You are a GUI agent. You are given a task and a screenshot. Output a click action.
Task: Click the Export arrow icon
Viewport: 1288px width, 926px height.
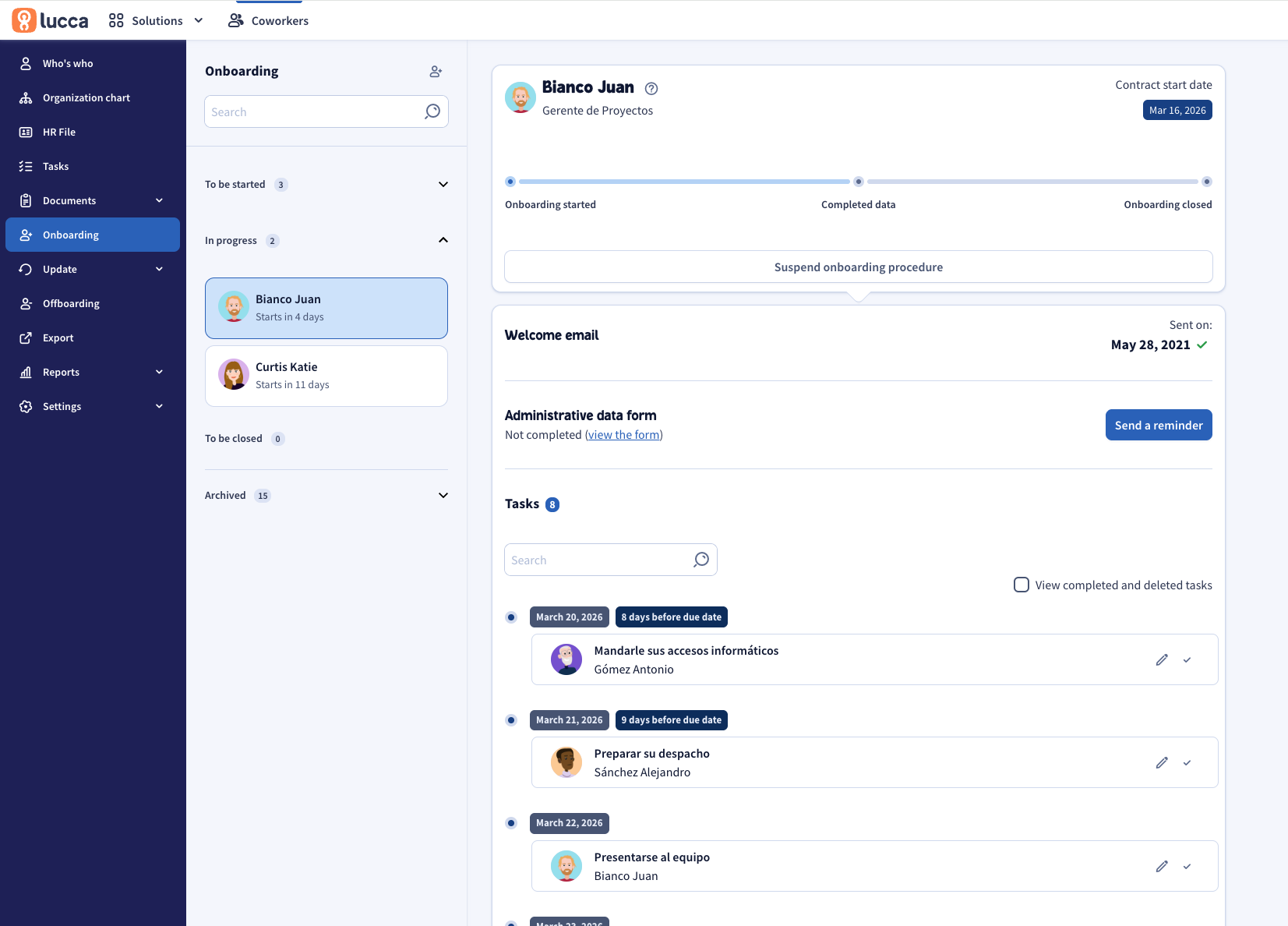point(26,338)
